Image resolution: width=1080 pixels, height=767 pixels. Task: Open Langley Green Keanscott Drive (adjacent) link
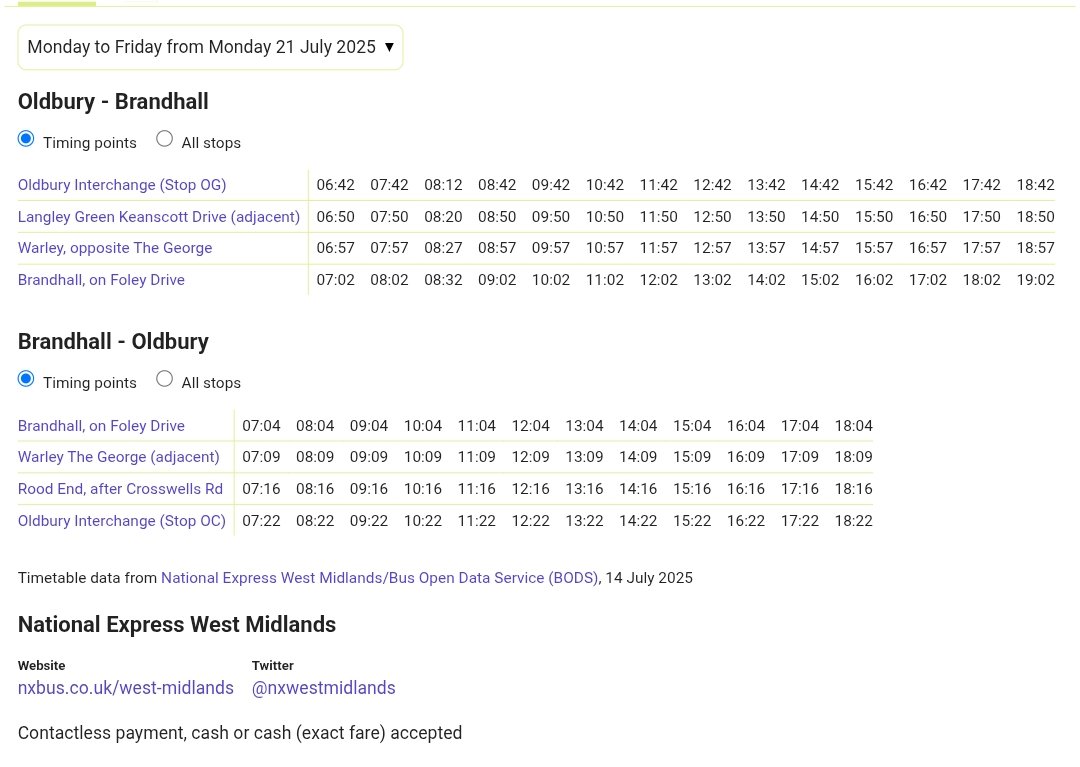[x=159, y=217]
